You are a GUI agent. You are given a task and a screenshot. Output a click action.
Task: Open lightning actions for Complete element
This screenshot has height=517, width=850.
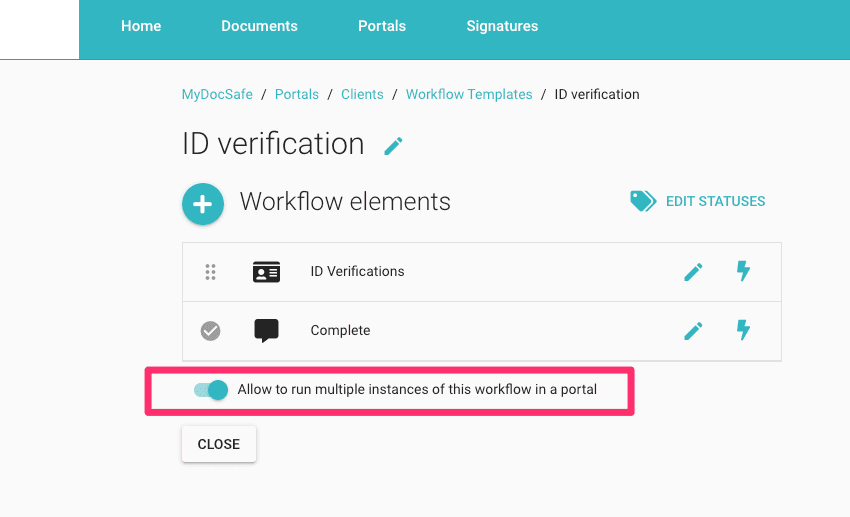coord(743,331)
